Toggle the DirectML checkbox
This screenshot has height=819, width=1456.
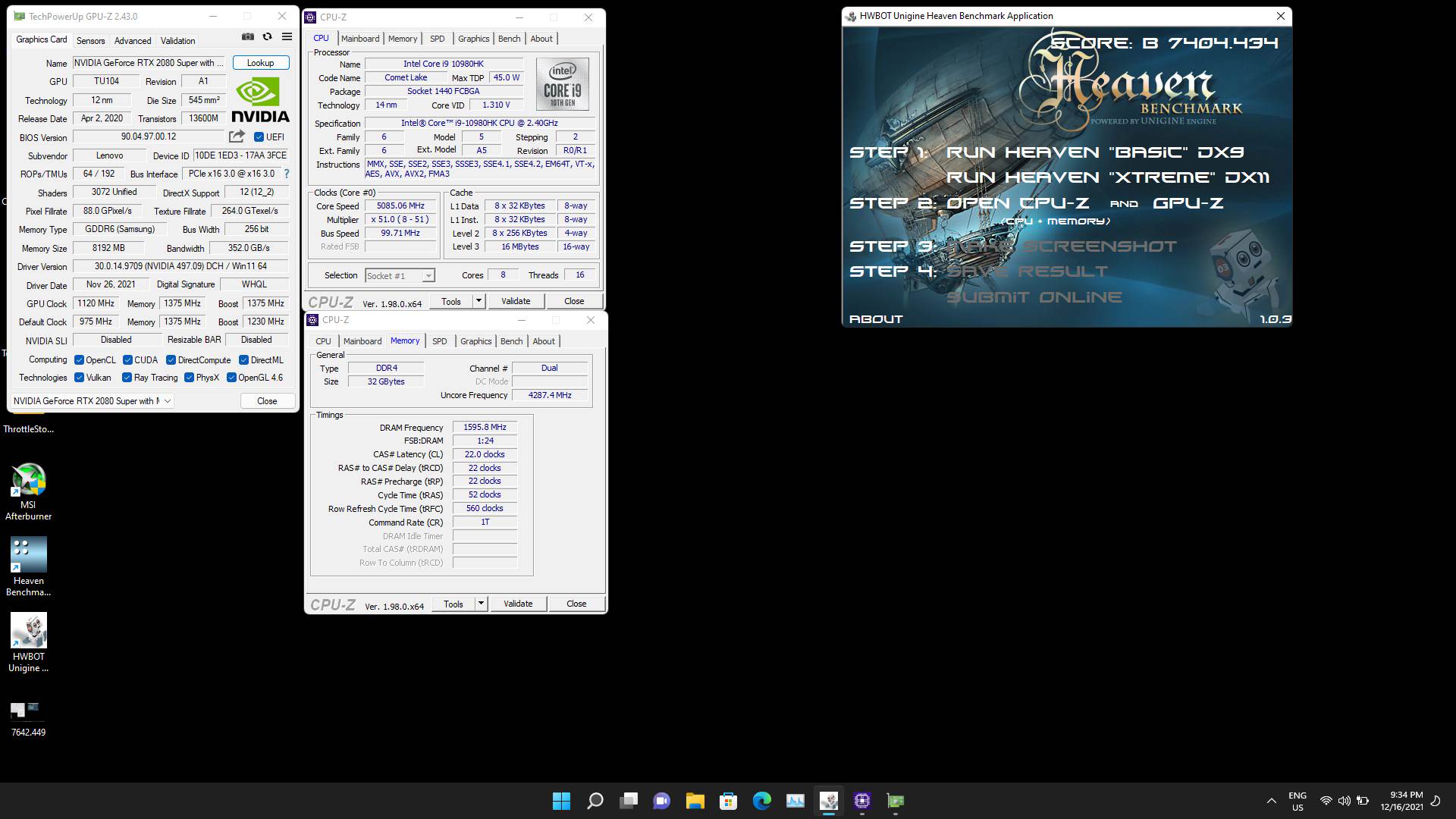coord(243,360)
